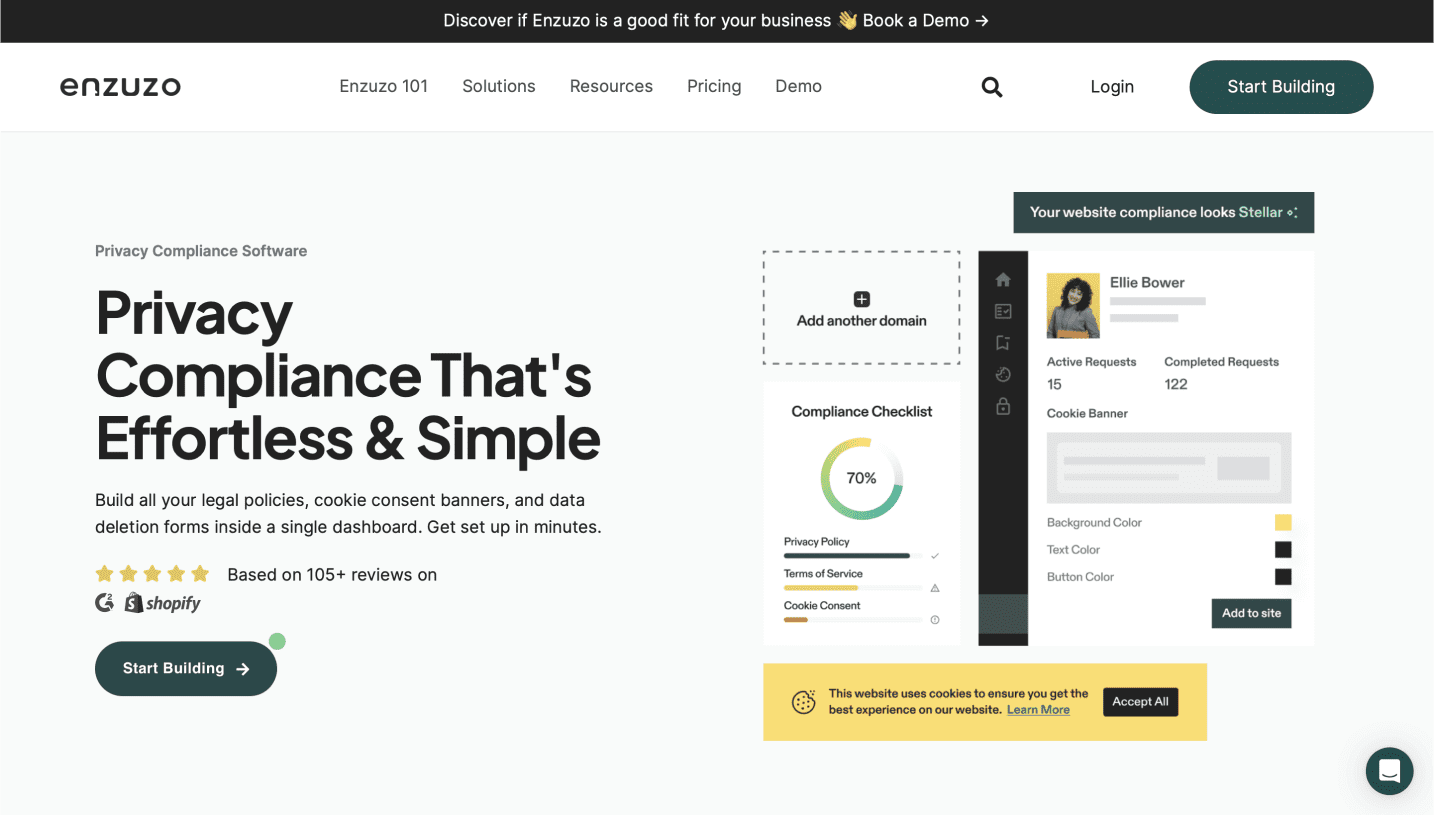Select the Home icon in the dashboard sidebar
The image size is (1434, 815).
click(1003, 280)
